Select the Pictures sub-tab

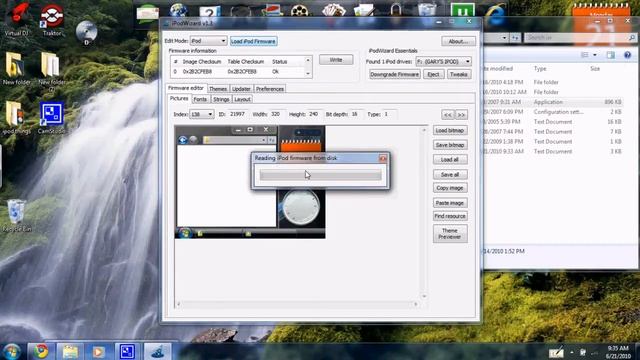(x=179, y=99)
